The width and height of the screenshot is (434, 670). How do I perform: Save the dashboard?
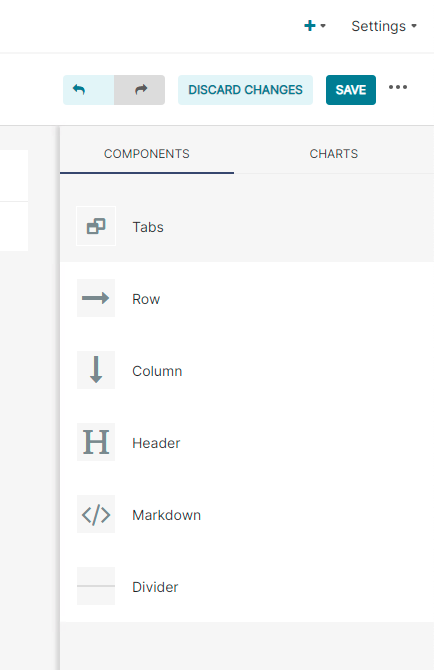point(351,90)
